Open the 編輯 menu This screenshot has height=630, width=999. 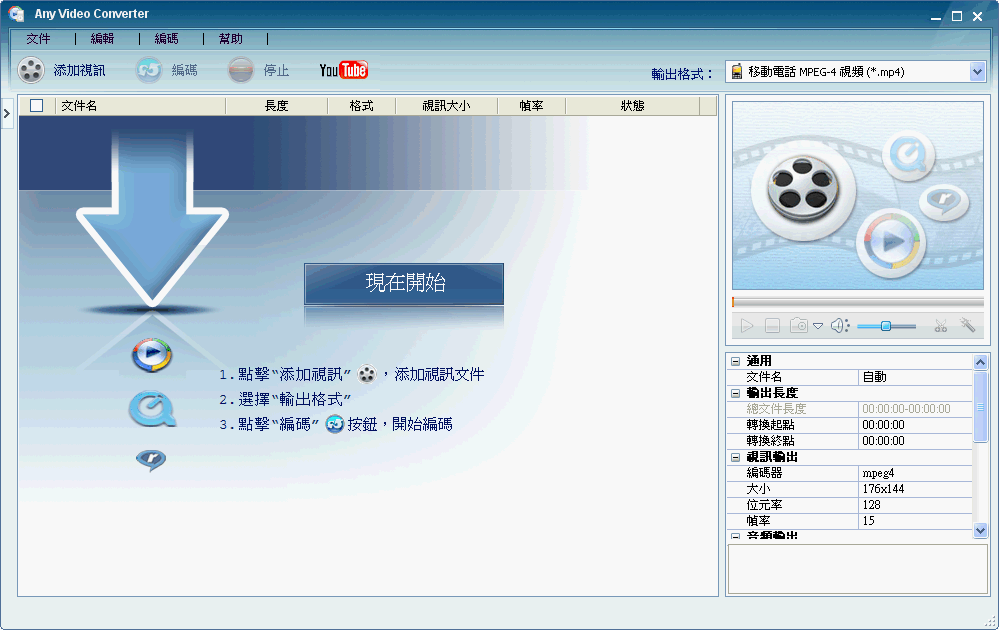tap(103, 39)
